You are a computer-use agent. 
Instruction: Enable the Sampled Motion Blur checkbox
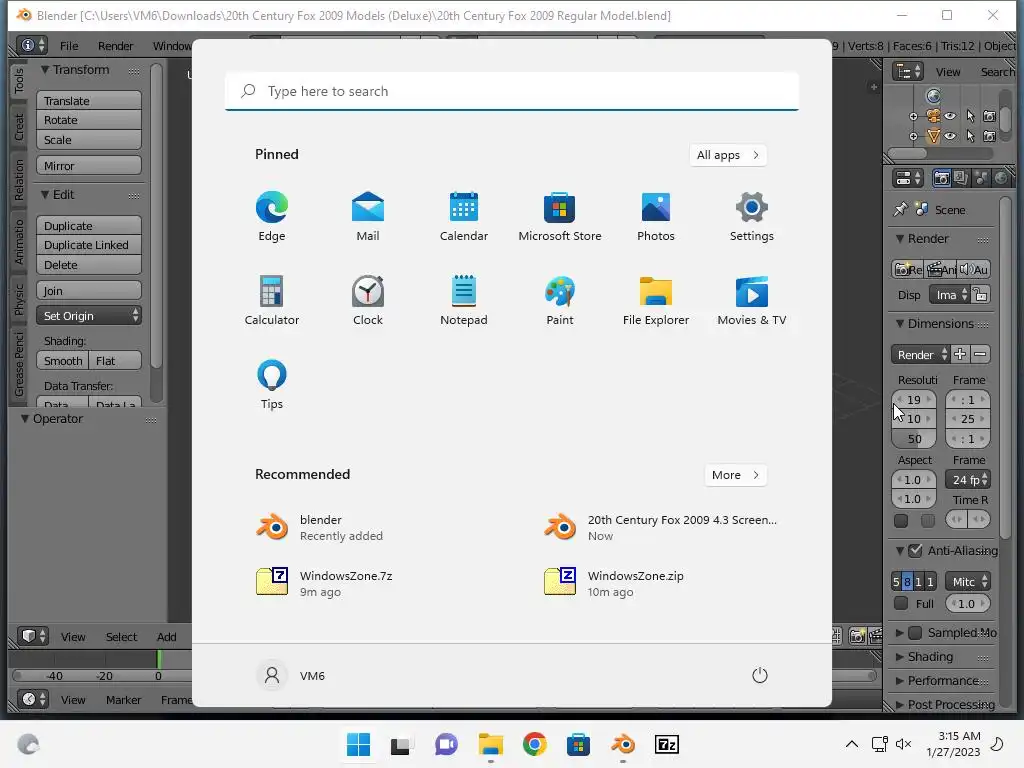(x=916, y=632)
